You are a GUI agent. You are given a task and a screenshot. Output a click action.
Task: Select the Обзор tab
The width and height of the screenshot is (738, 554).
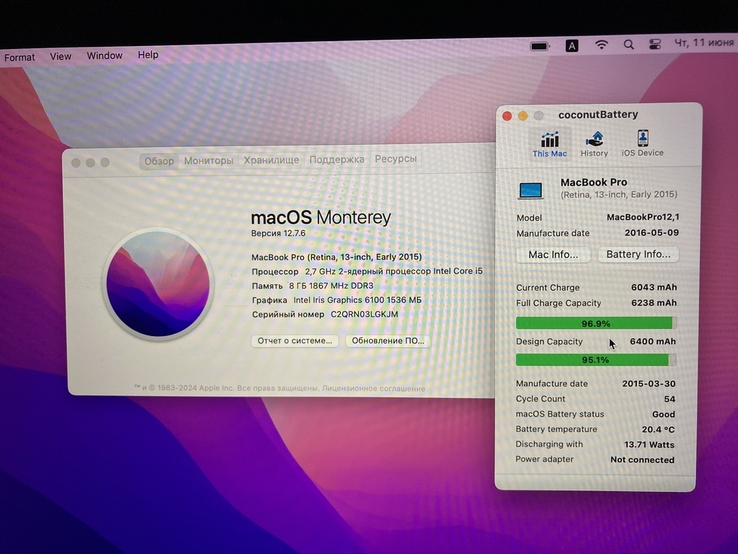point(159,161)
